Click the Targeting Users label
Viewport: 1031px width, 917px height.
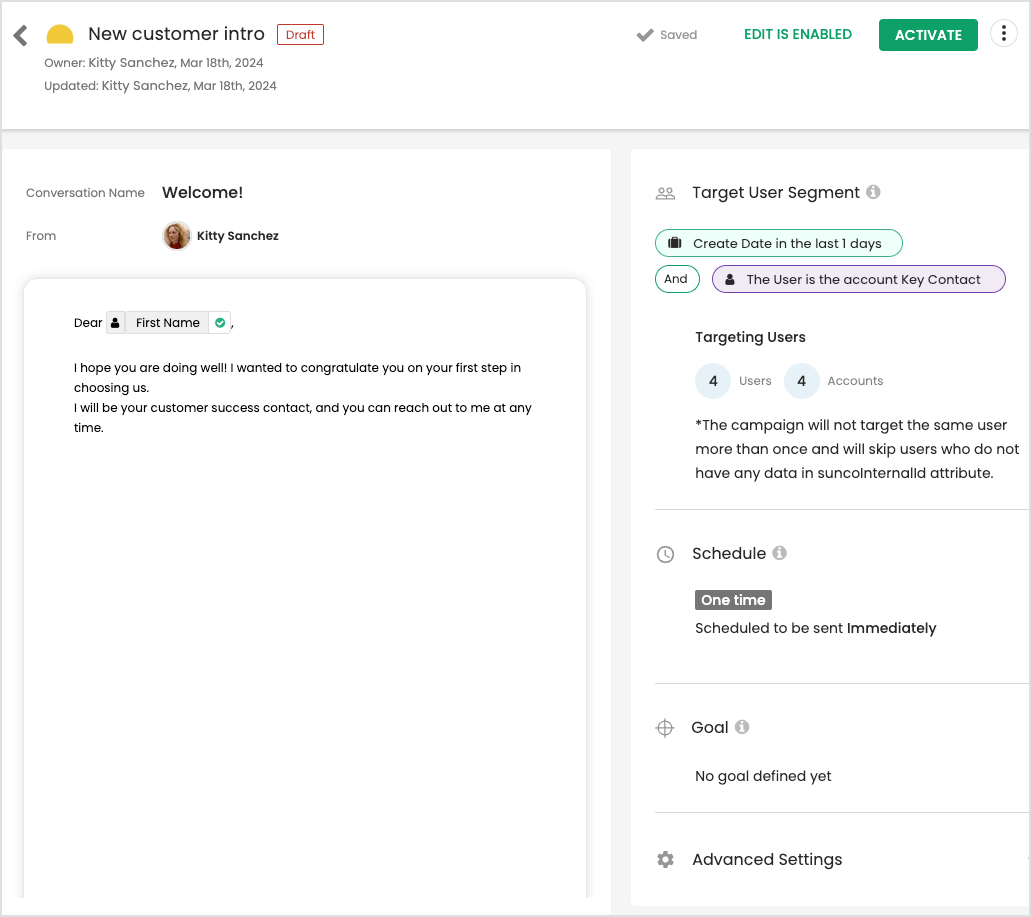(x=750, y=337)
